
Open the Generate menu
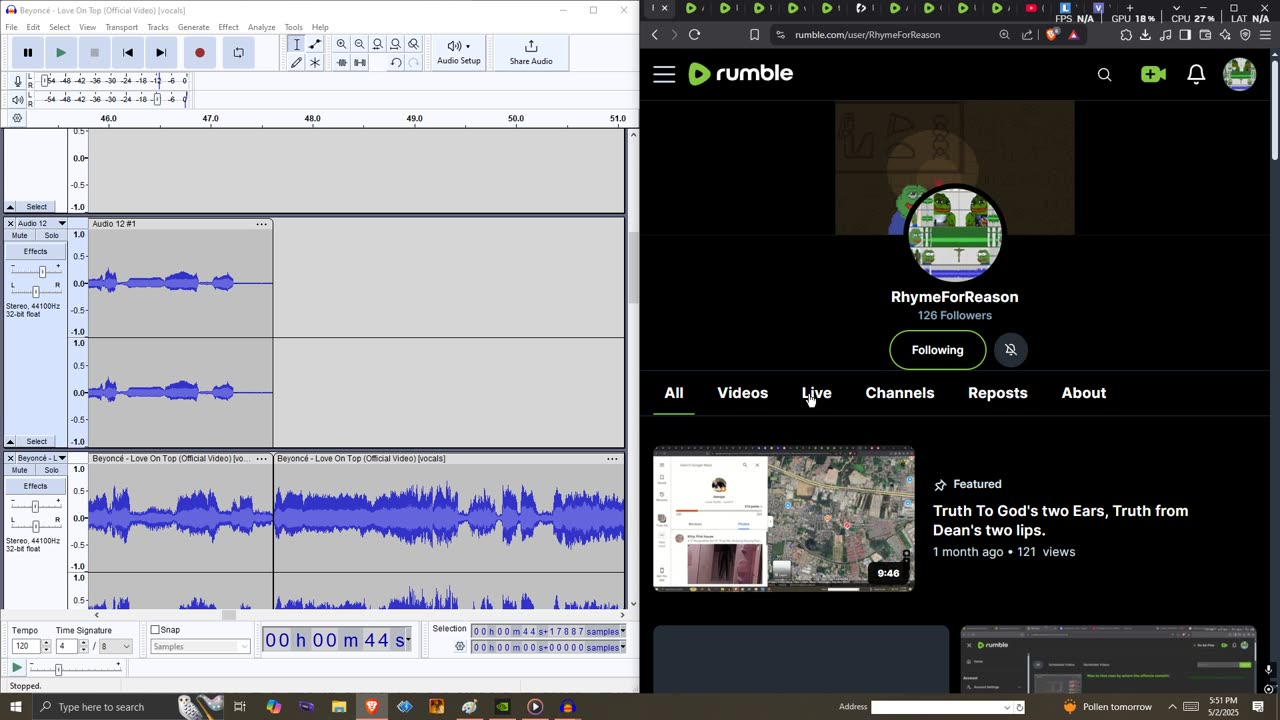[x=193, y=27]
